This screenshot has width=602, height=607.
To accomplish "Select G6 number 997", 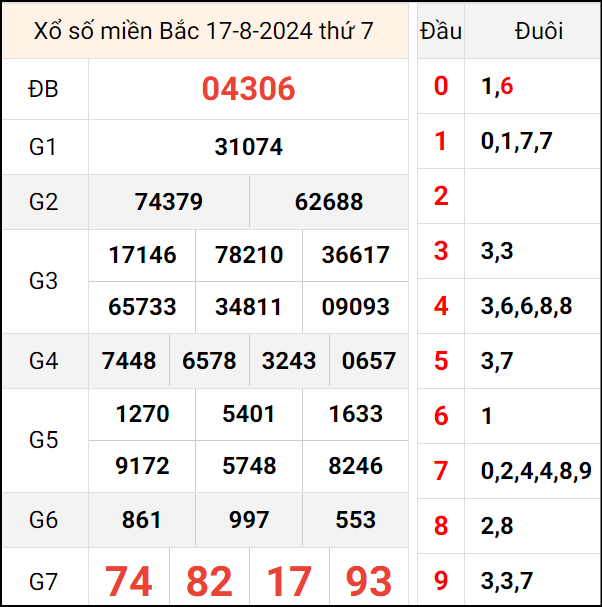I will pyautogui.click(x=248, y=520).
